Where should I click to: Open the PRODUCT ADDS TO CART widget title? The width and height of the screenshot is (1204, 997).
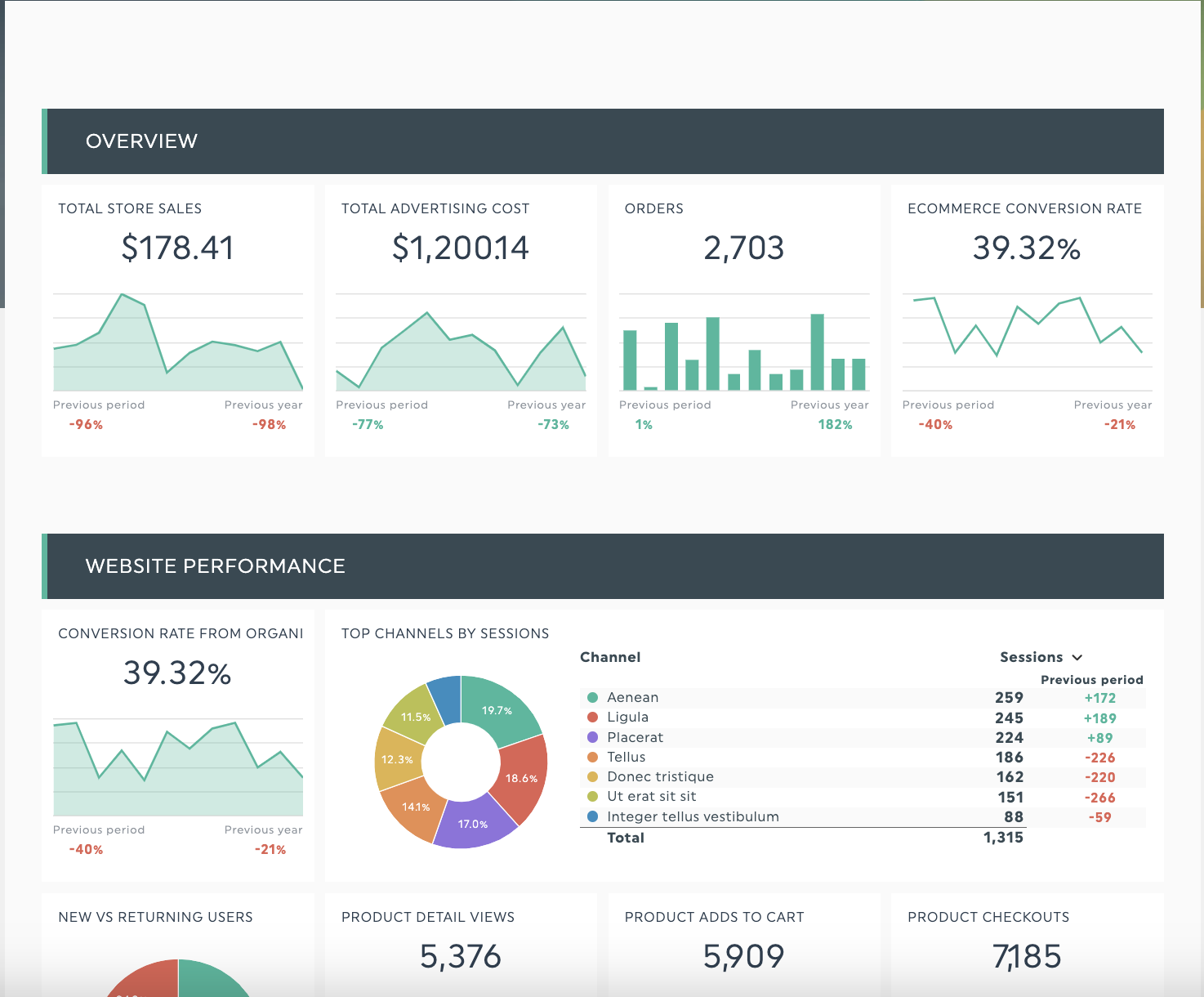pos(715,917)
